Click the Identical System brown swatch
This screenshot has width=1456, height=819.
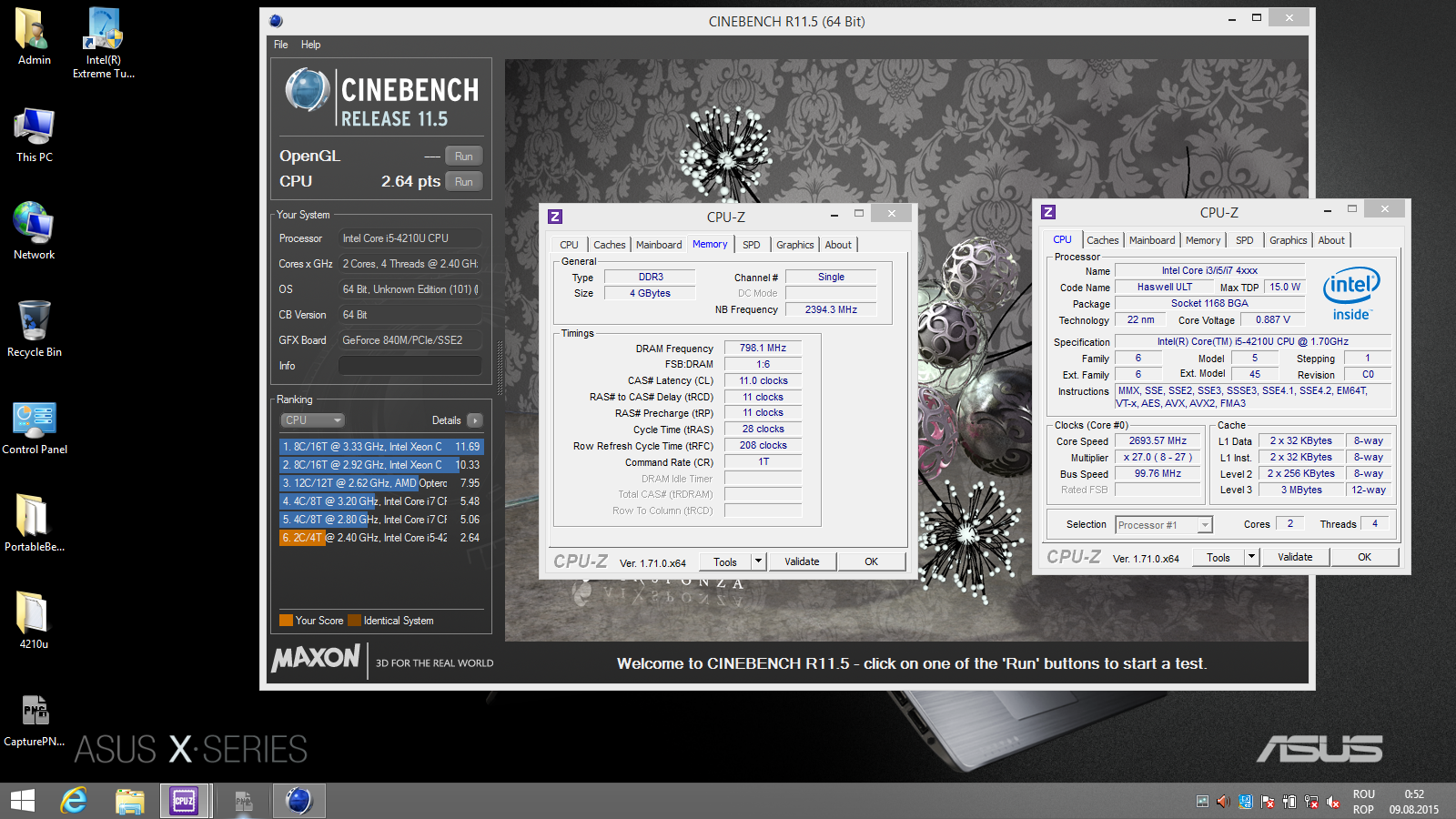pyautogui.click(x=355, y=621)
